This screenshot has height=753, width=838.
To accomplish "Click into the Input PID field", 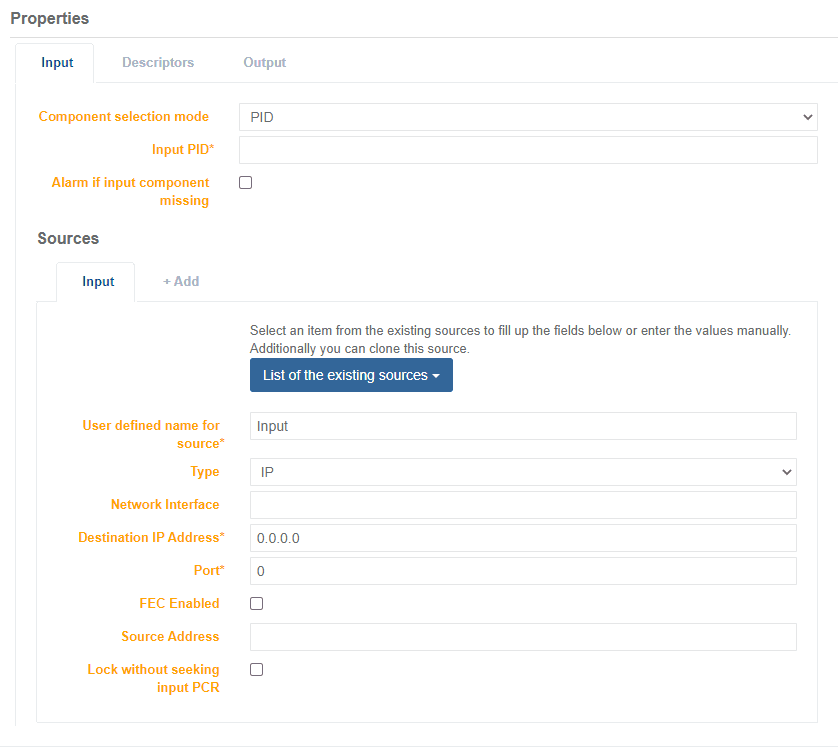I will click(x=527, y=149).
